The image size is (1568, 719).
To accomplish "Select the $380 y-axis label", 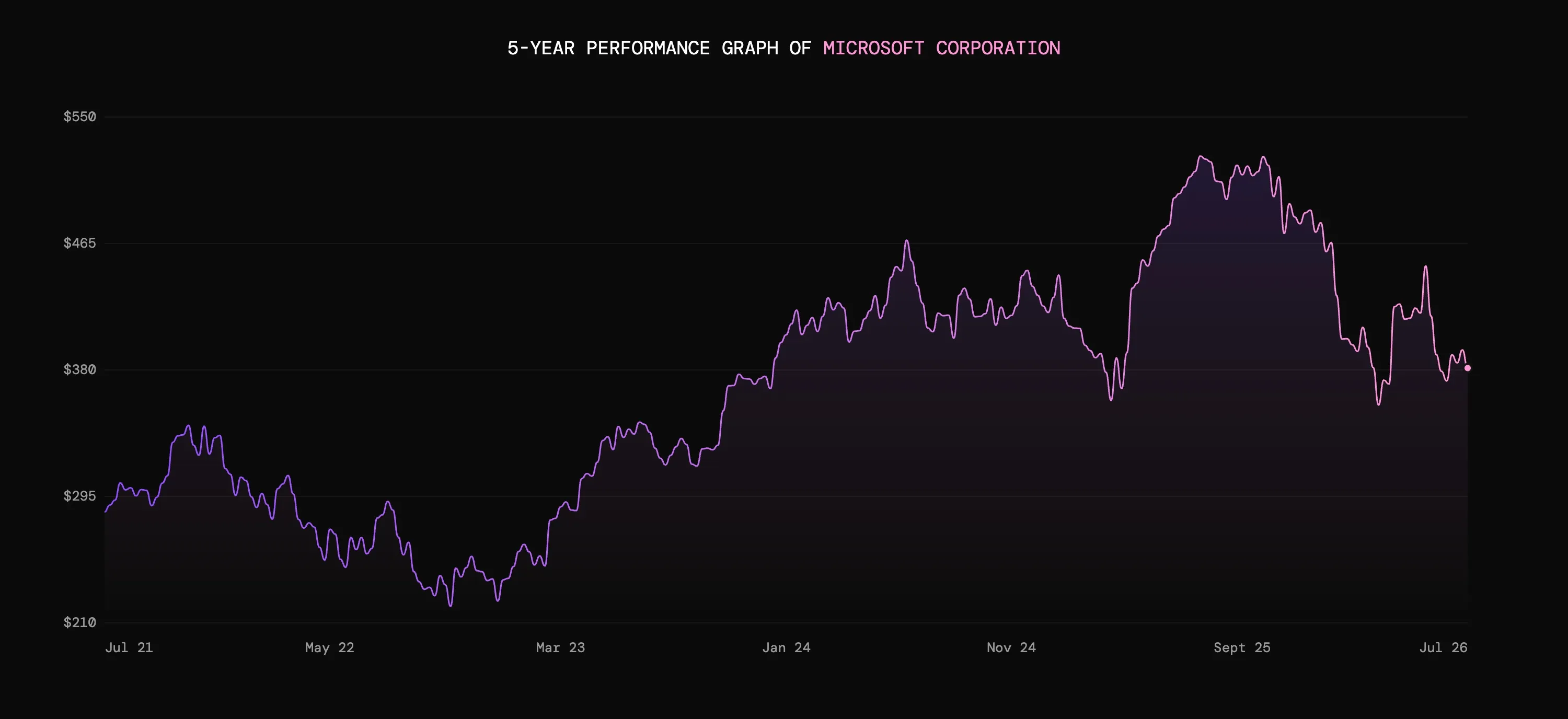I will click(80, 369).
